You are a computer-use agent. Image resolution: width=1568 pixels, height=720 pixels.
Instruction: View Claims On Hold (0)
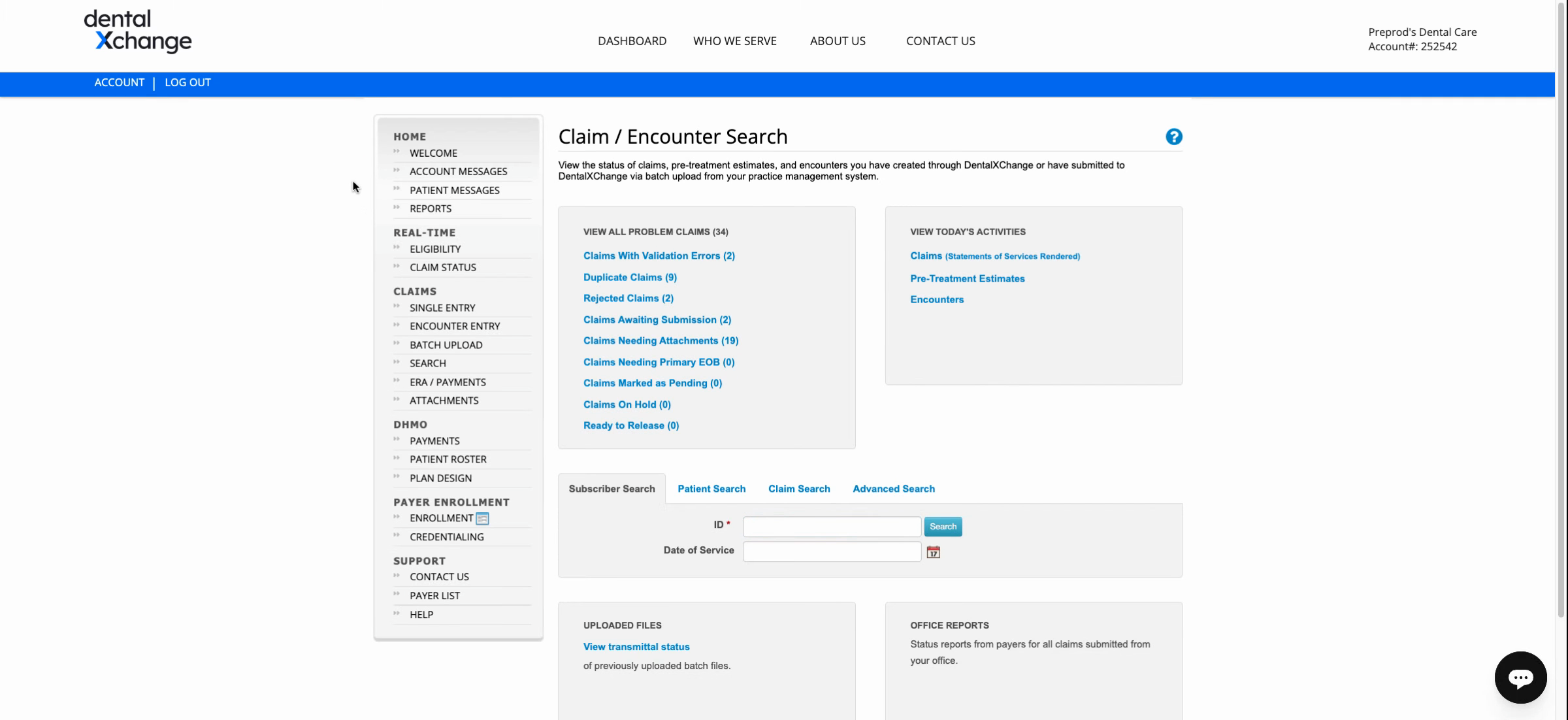coord(627,404)
